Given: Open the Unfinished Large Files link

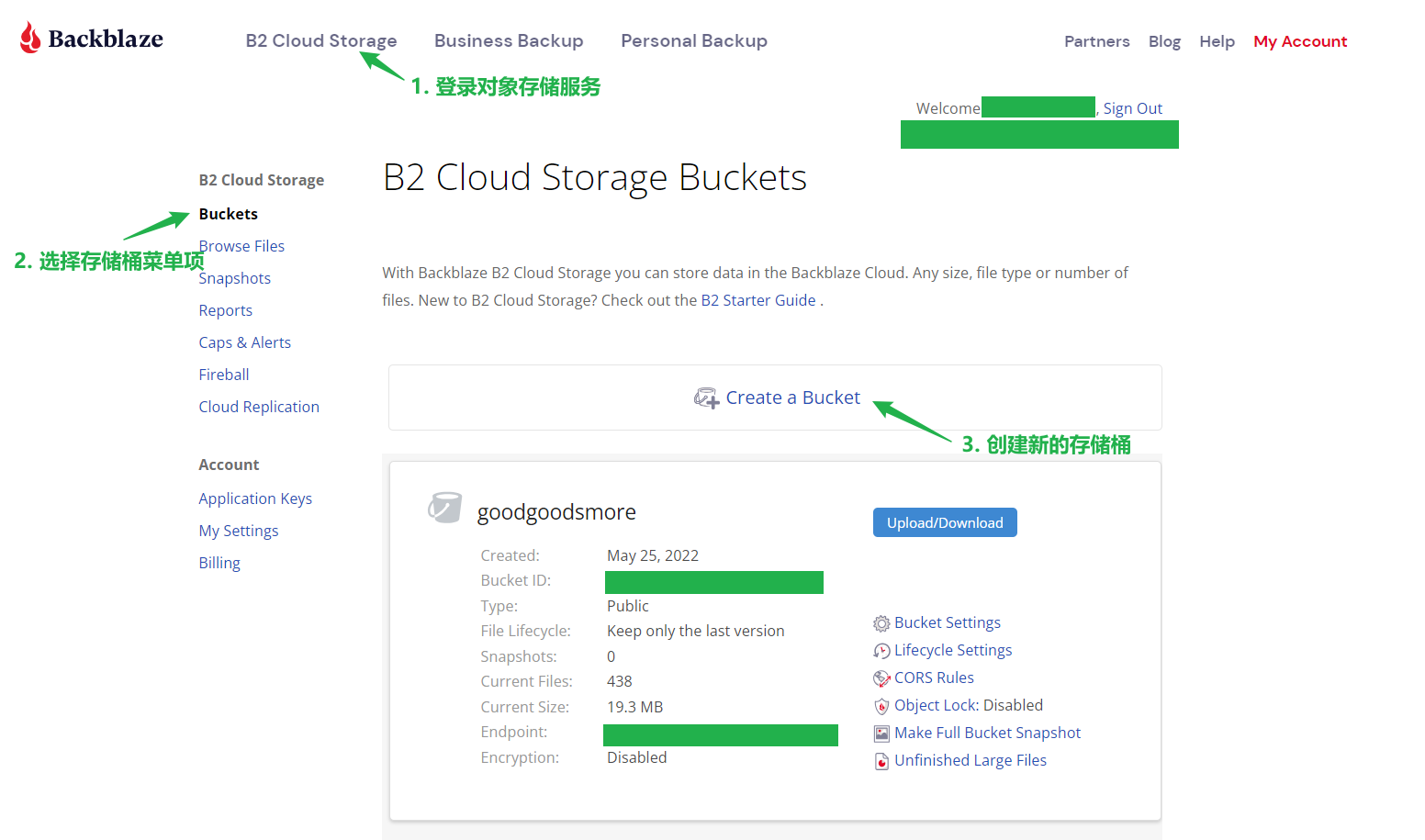Looking at the screenshot, I should (971, 760).
